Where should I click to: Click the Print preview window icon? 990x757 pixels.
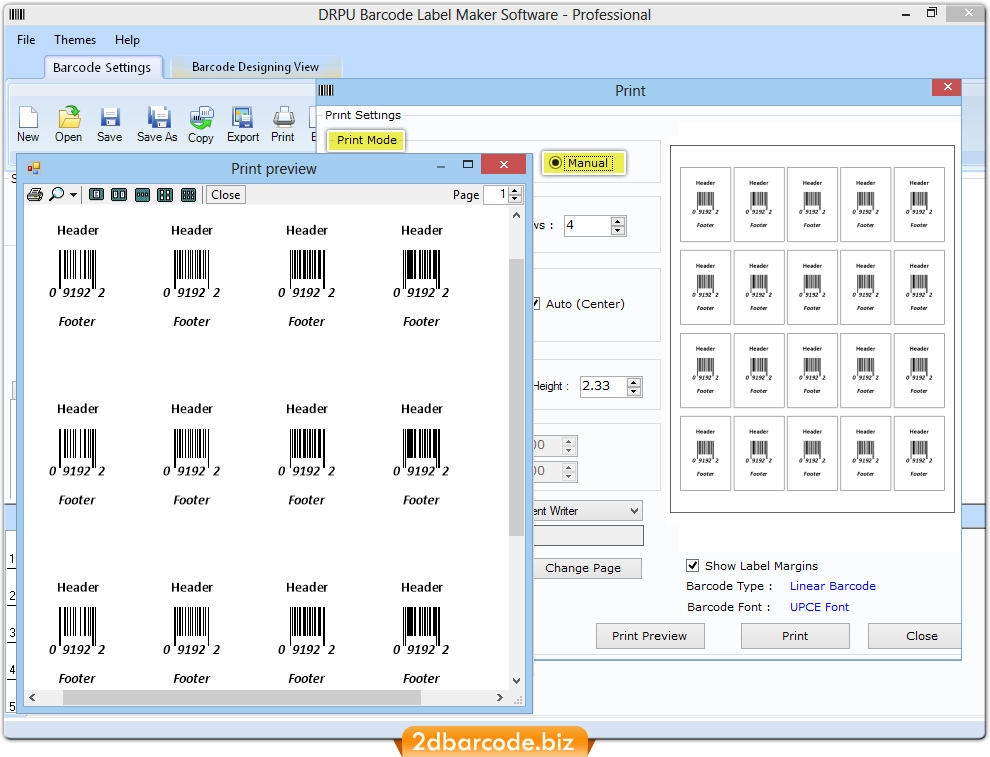pyautogui.click(x=34, y=168)
